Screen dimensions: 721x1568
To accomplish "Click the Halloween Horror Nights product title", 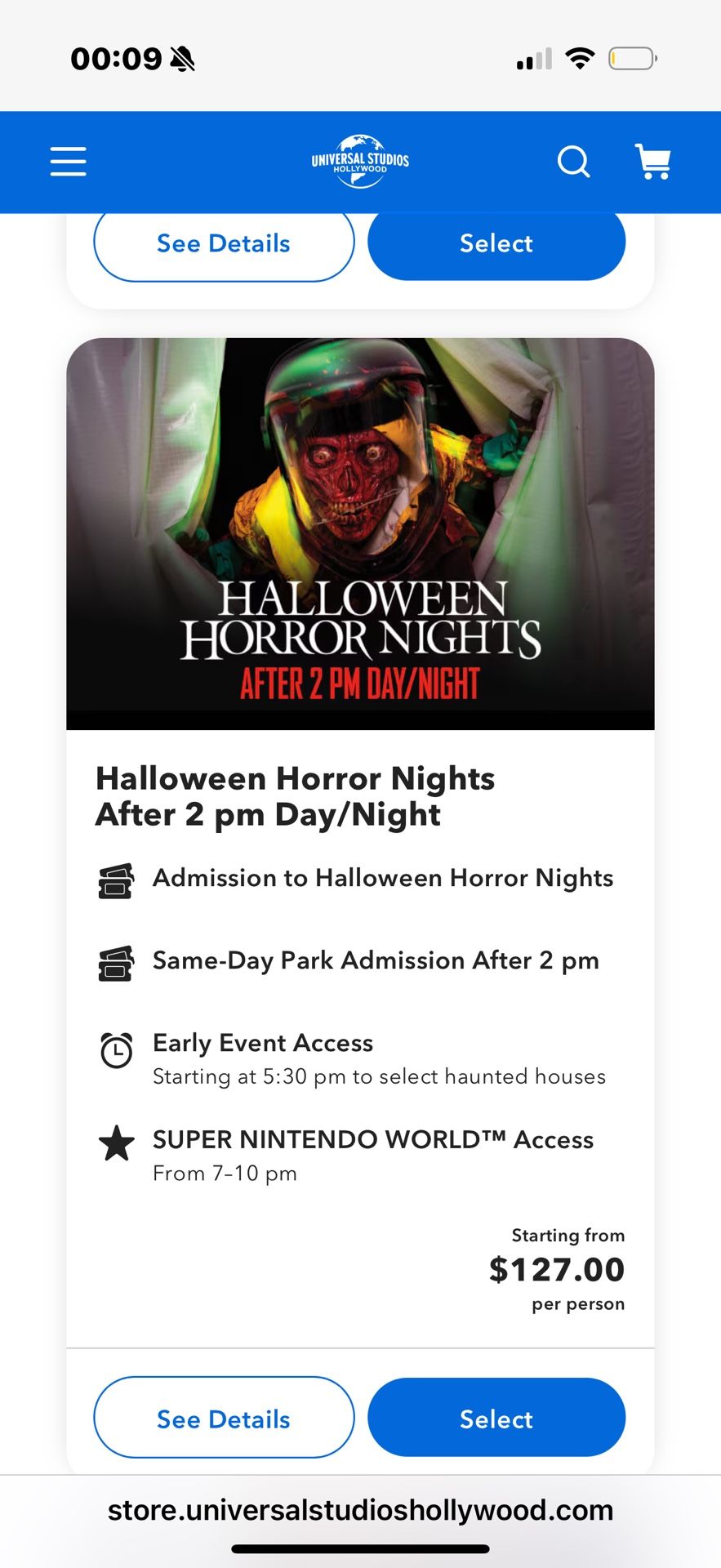I will [295, 795].
